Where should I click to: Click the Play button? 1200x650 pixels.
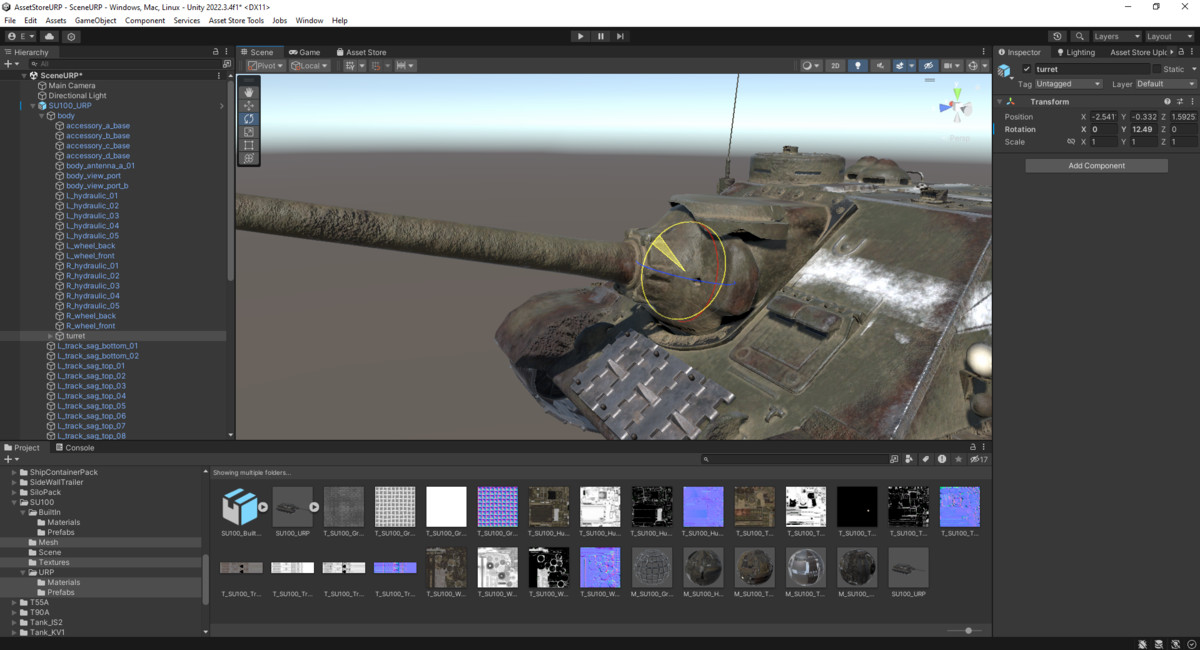click(x=580, y=36)
